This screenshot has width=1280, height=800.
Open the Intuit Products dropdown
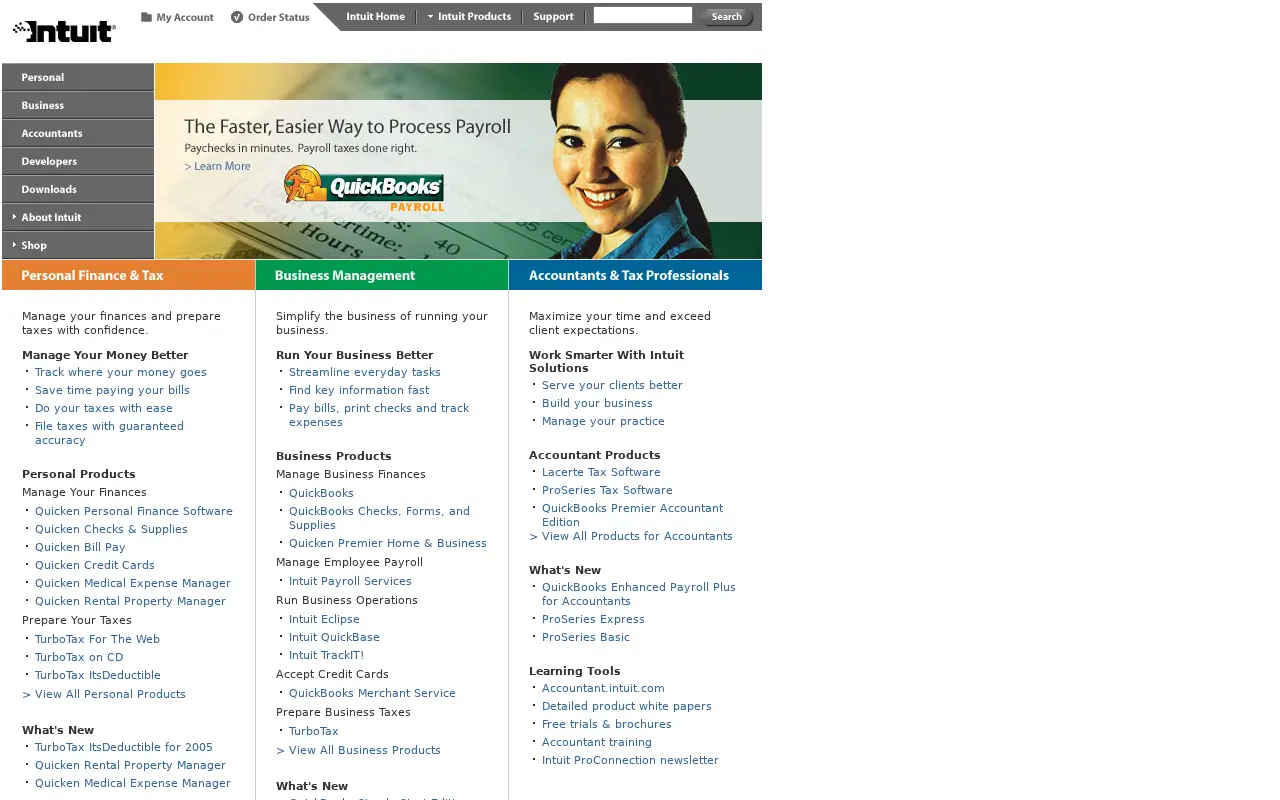[469, 16]
